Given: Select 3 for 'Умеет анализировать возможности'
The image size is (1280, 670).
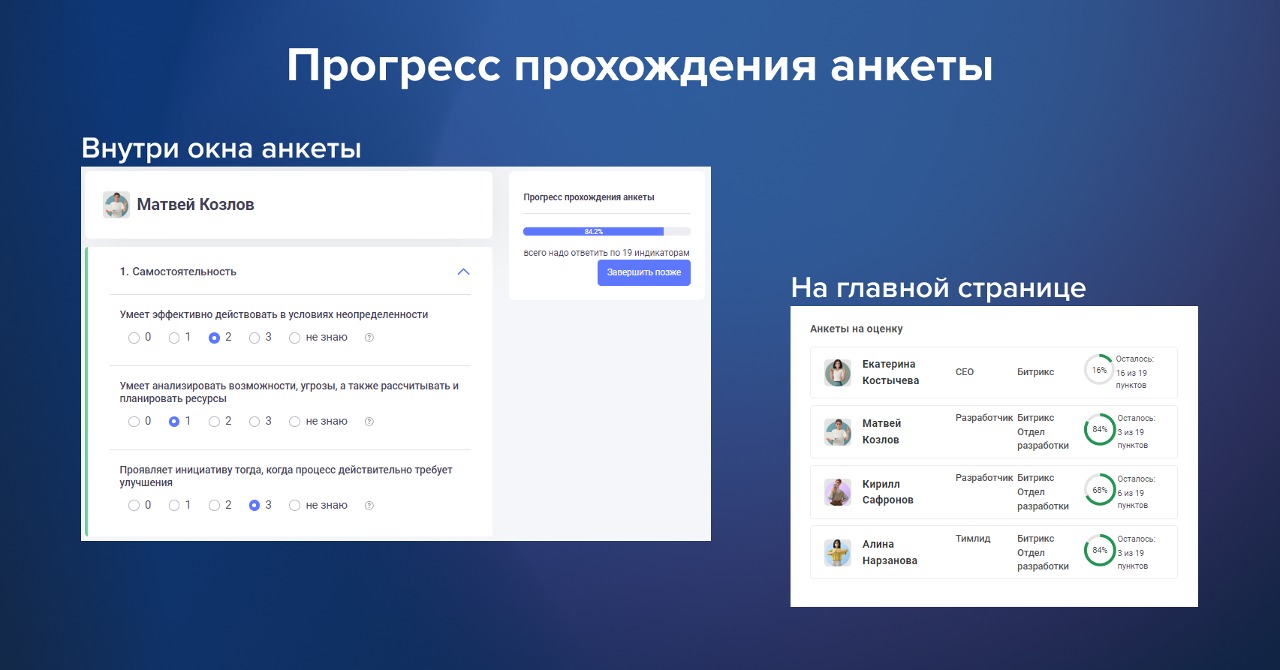Looking at the screenshot, I should pyautogui.click(x=254, y=422).
